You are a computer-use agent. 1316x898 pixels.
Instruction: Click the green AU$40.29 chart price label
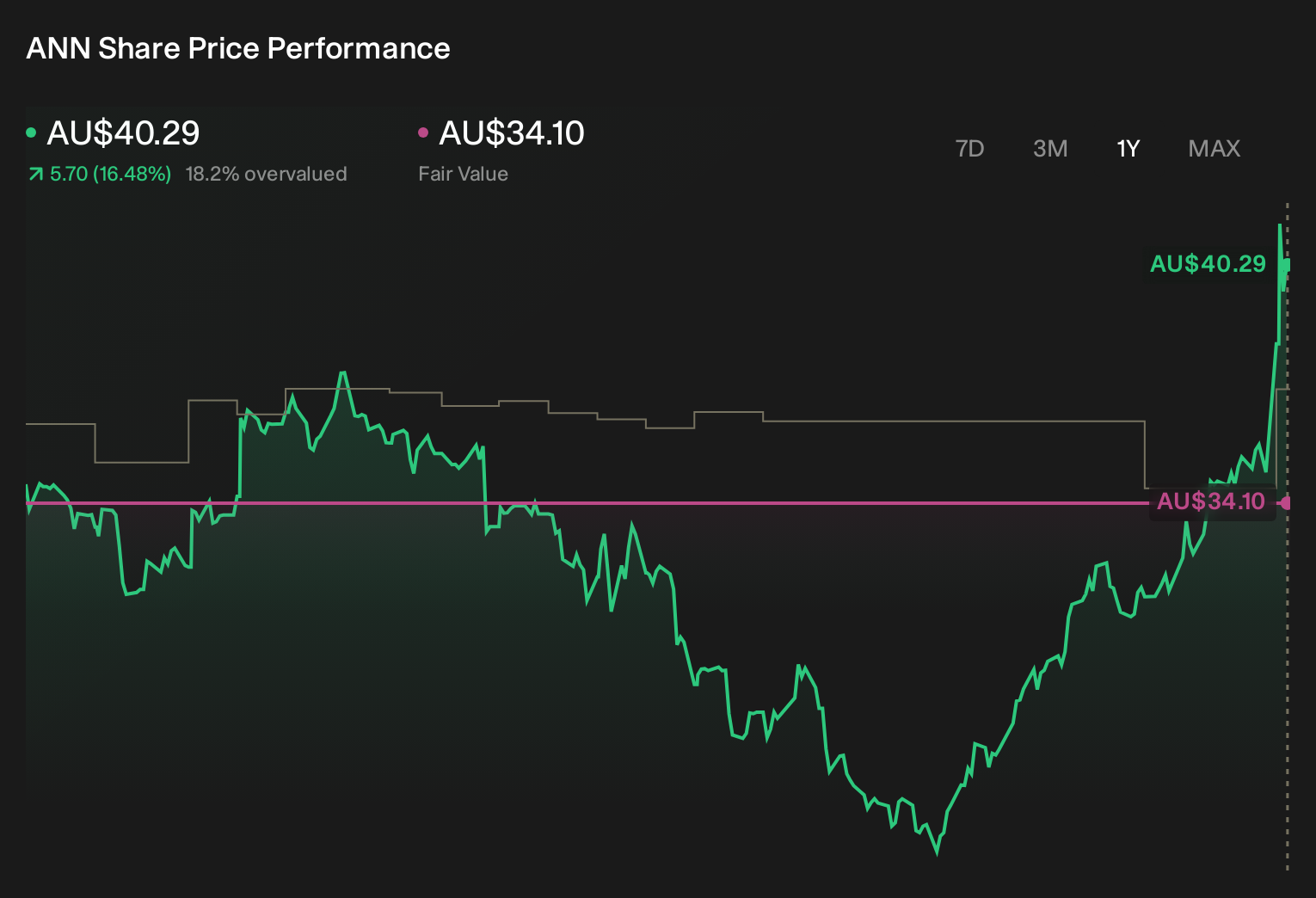coord(1208,263)
